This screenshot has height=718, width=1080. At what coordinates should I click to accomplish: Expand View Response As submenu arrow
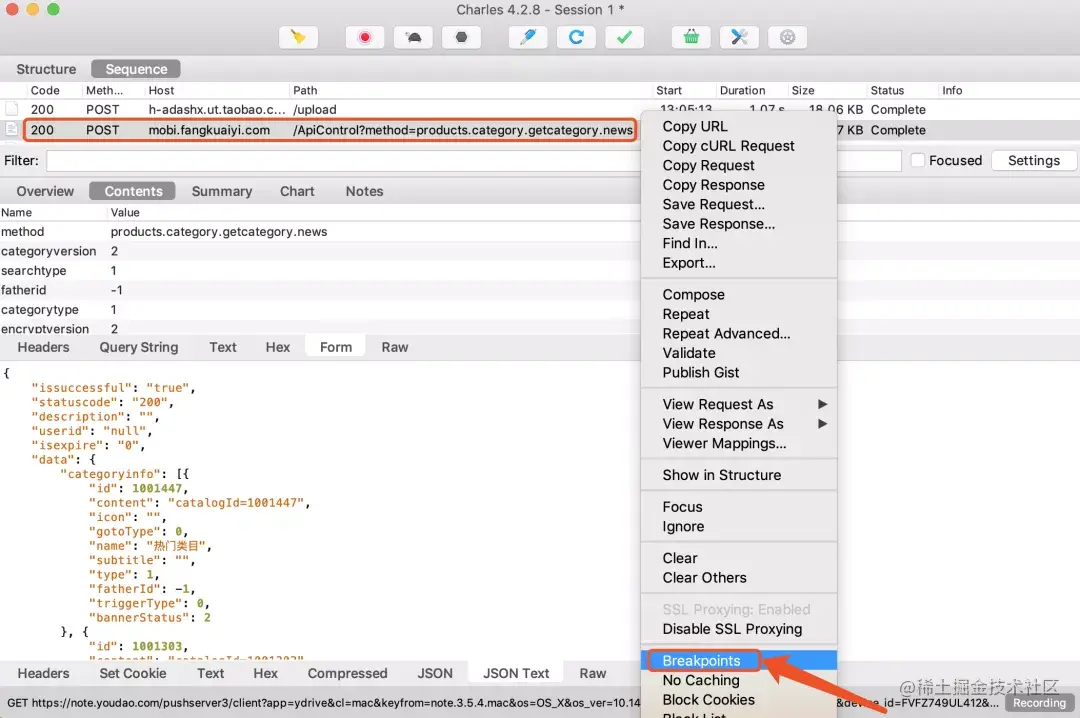[822, 424]
